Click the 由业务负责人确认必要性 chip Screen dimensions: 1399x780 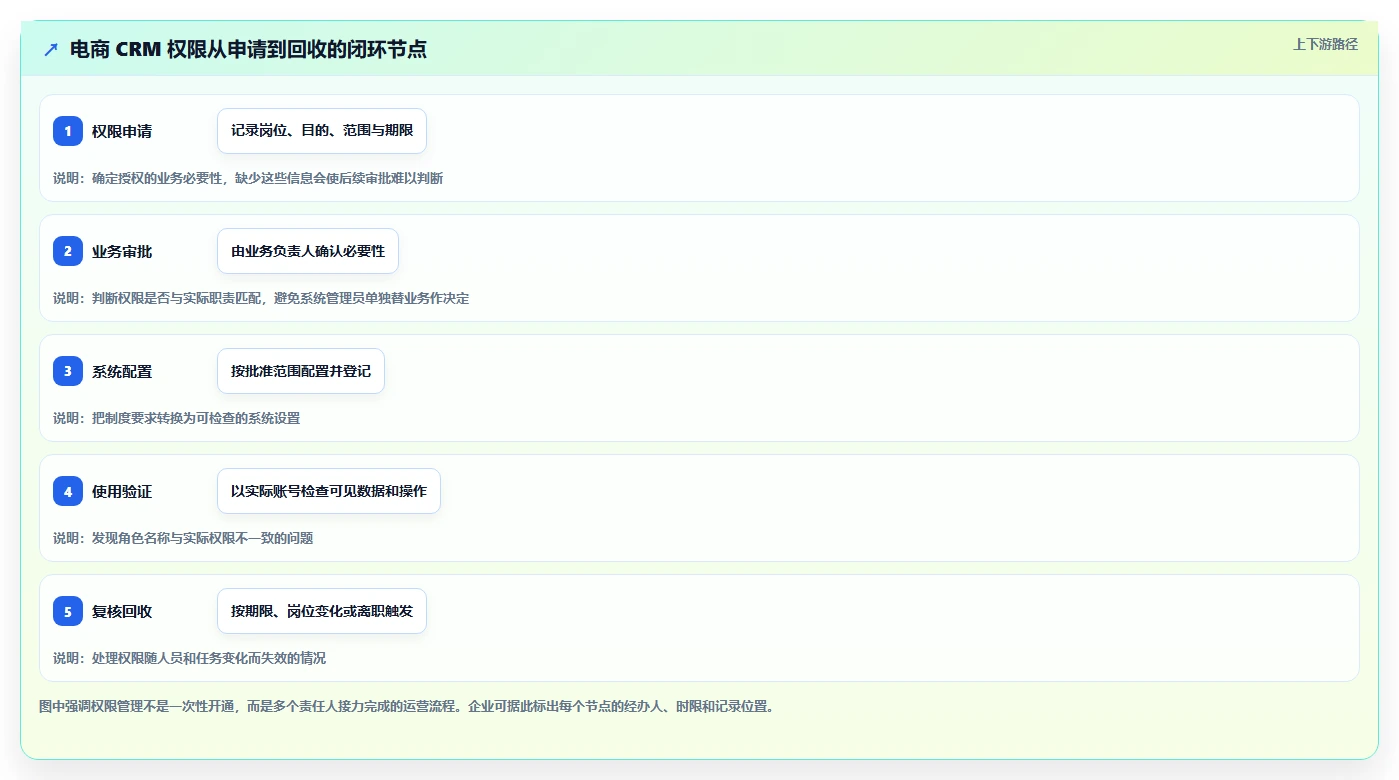pos(308,251)
